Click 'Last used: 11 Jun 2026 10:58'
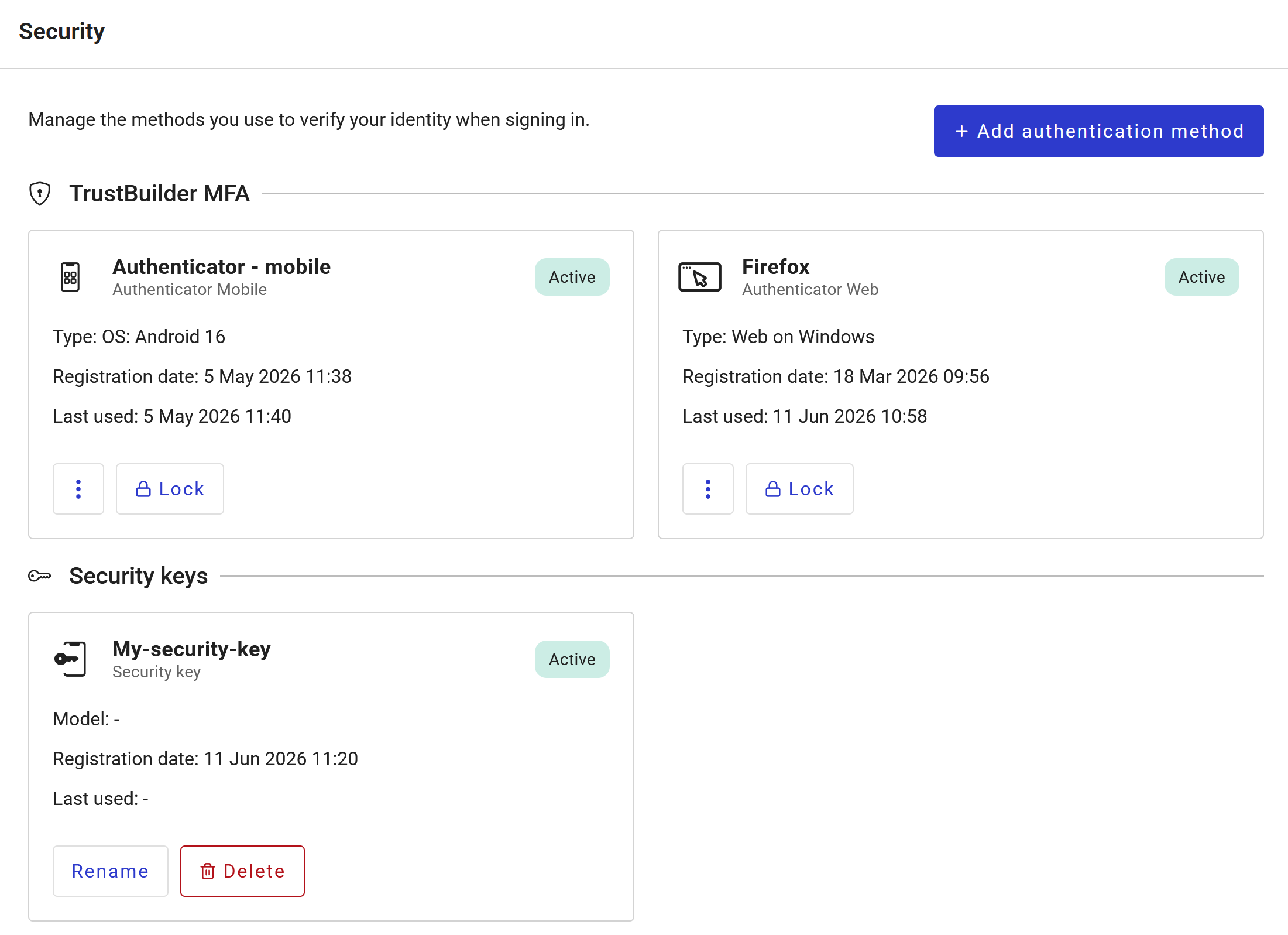 click(x=805, y=416)
